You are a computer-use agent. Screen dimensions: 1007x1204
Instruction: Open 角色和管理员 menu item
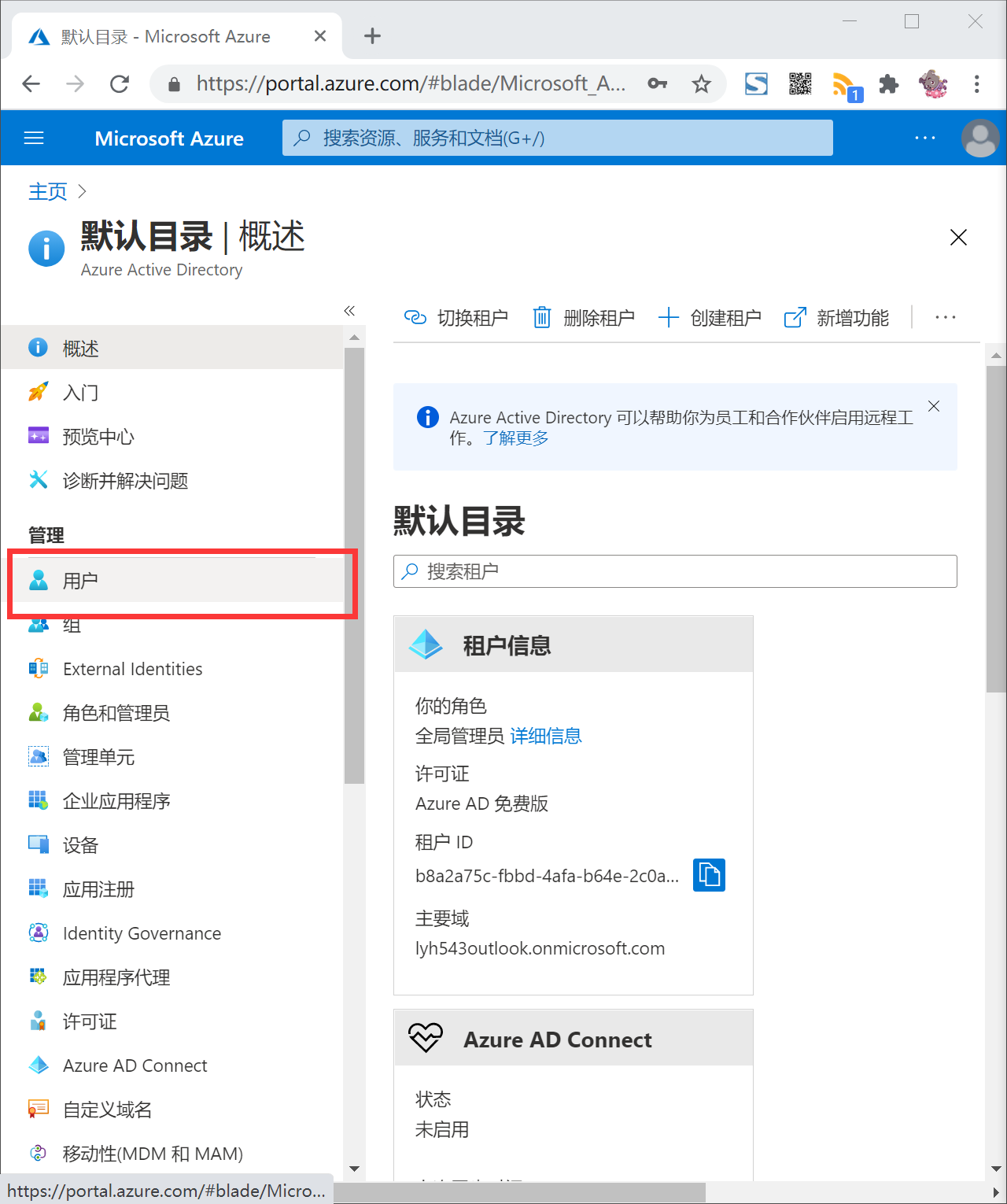coord(172,713)
